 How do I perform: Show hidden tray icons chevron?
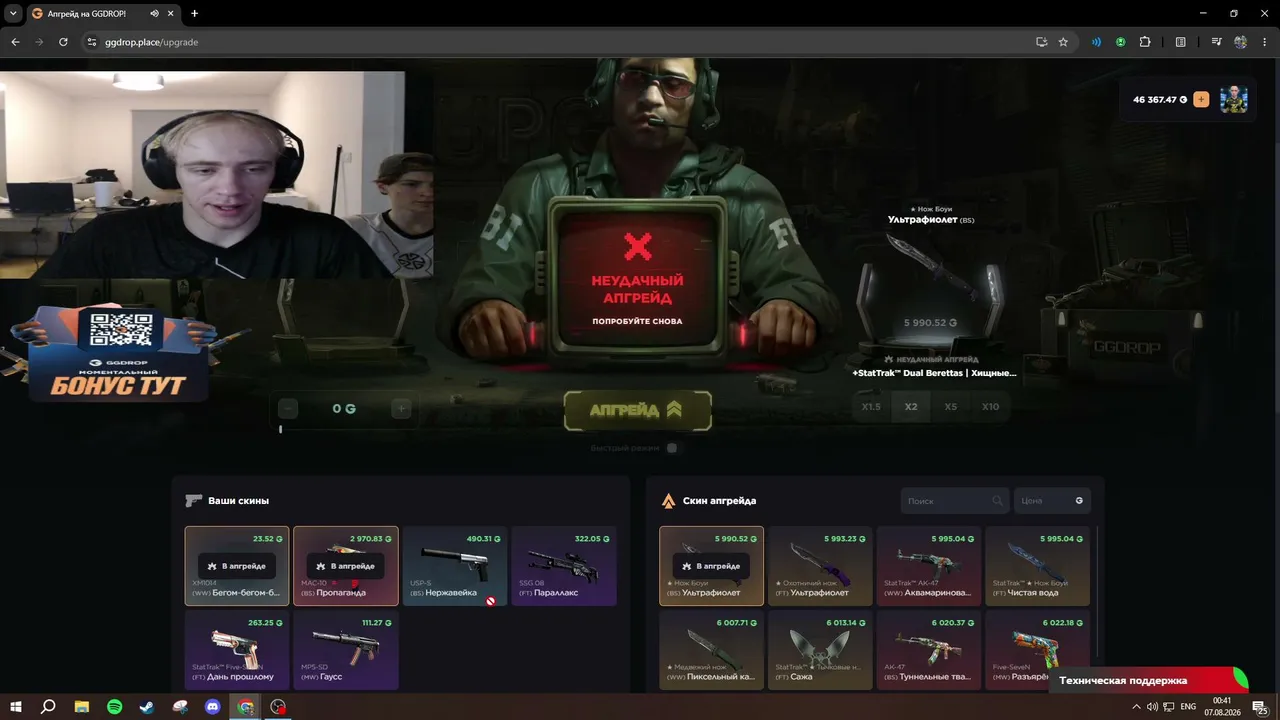(x=1138, y=707)
